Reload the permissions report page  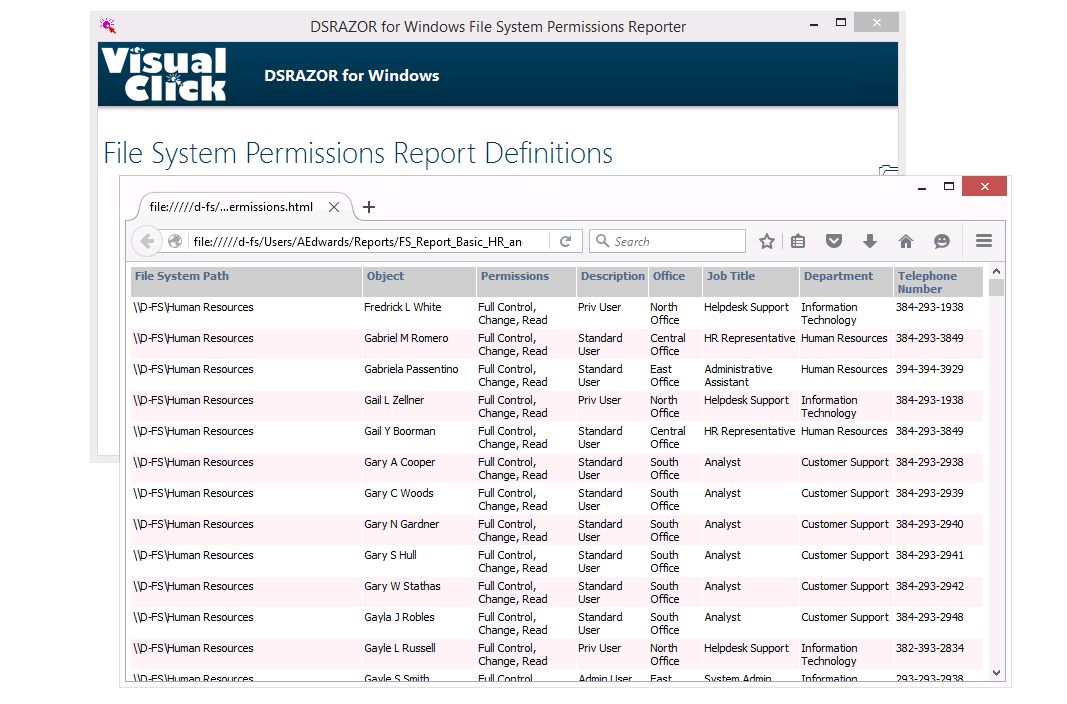click(x=565, y=241)
